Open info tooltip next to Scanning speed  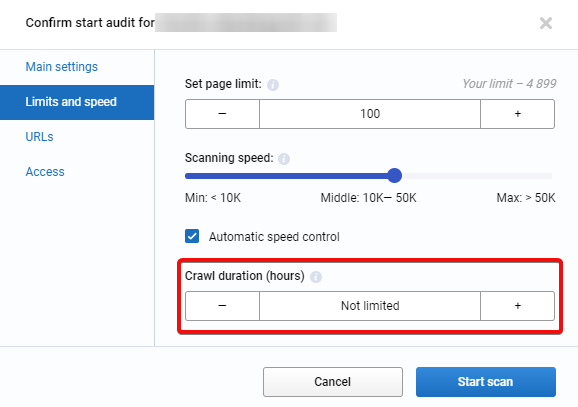(284, 159)
